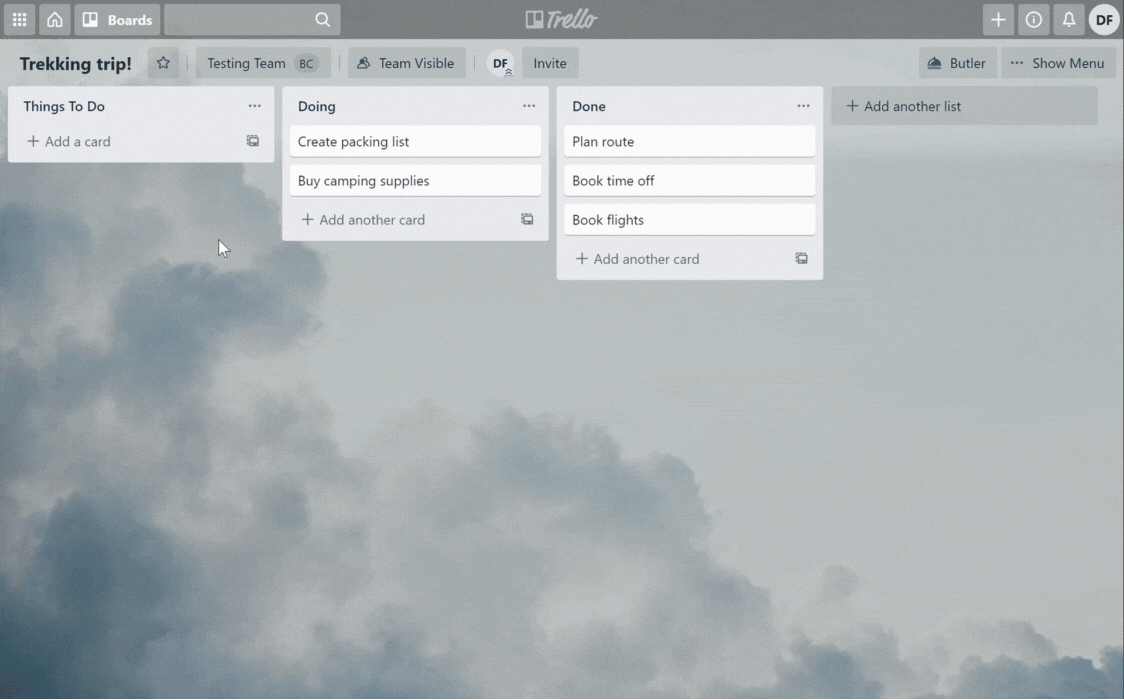The image size is (1124, 700).
Task: Open your DF profile avatar menu
Action: 1104,19
